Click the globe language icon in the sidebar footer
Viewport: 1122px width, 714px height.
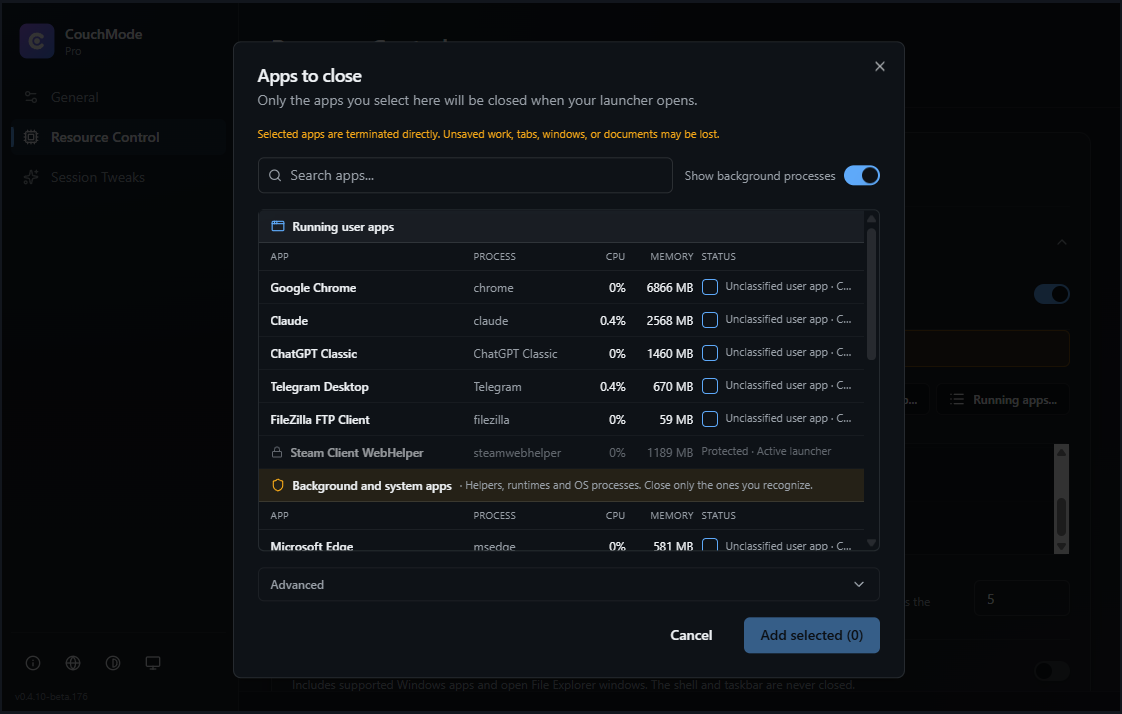(x=73, y=663)
